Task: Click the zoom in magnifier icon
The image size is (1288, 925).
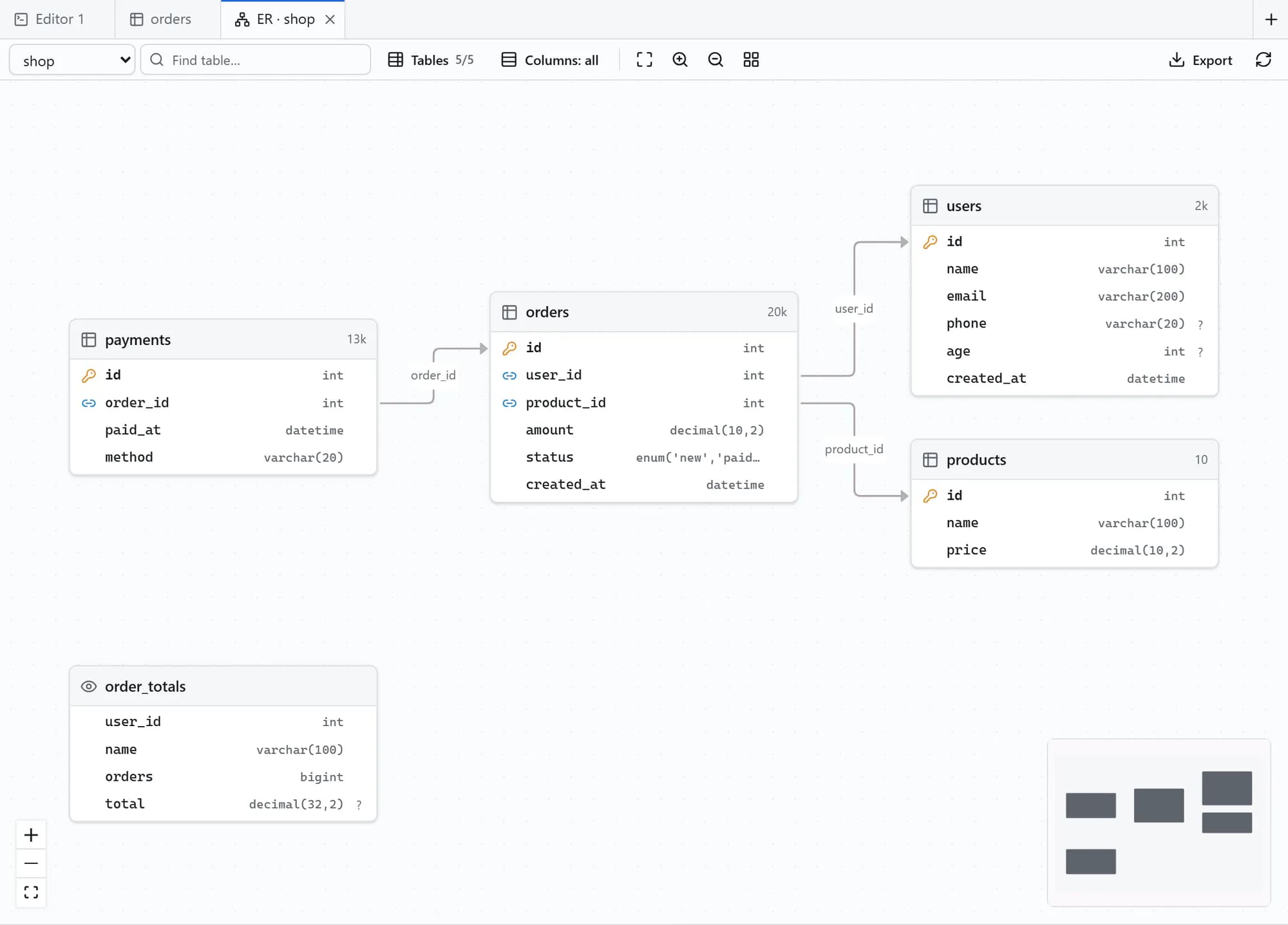Action: [x=680, y=60]
